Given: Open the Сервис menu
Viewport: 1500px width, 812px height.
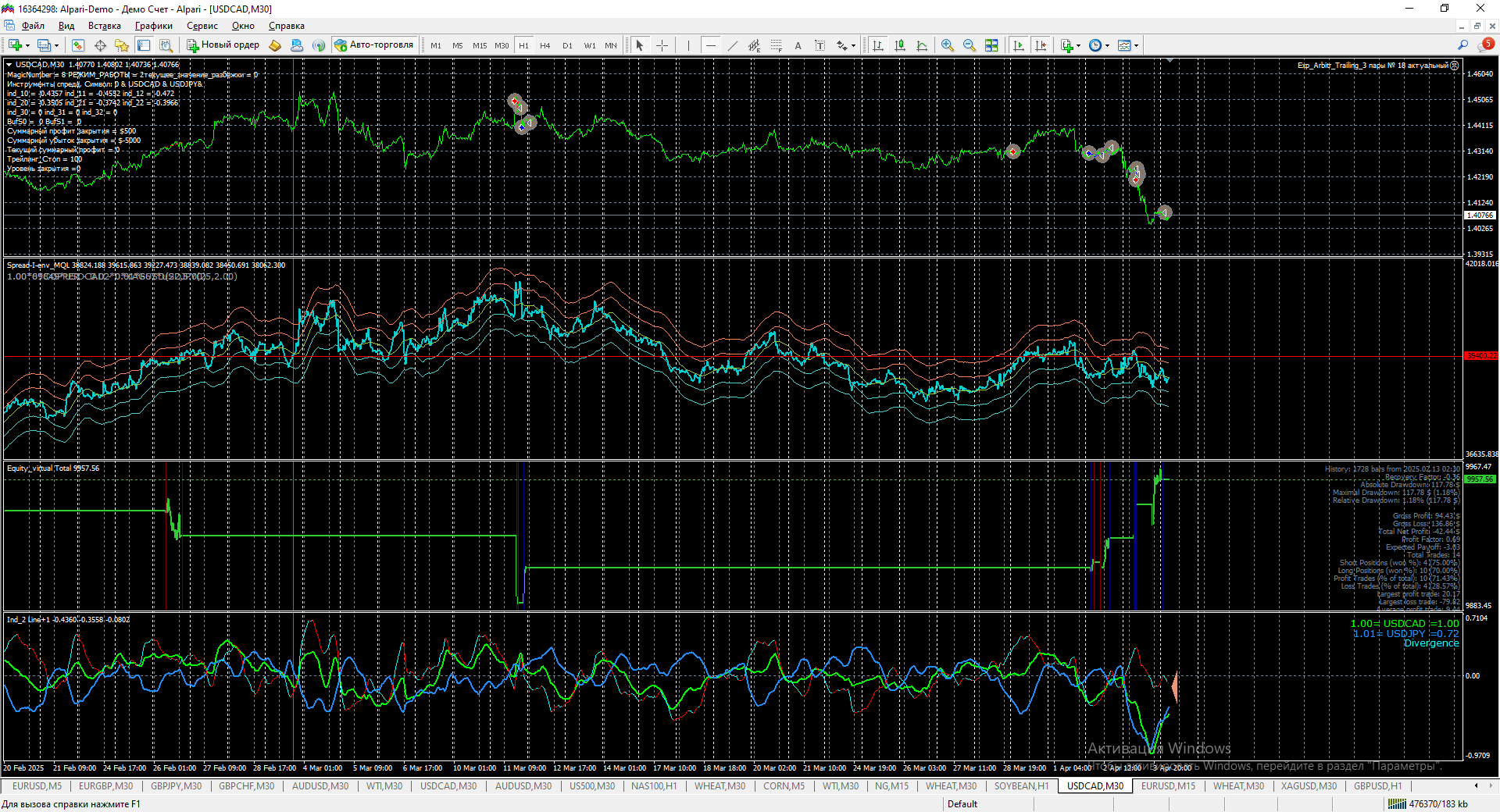Looking at the screenshot, I should pyautogui.click(x=202, y=26).
